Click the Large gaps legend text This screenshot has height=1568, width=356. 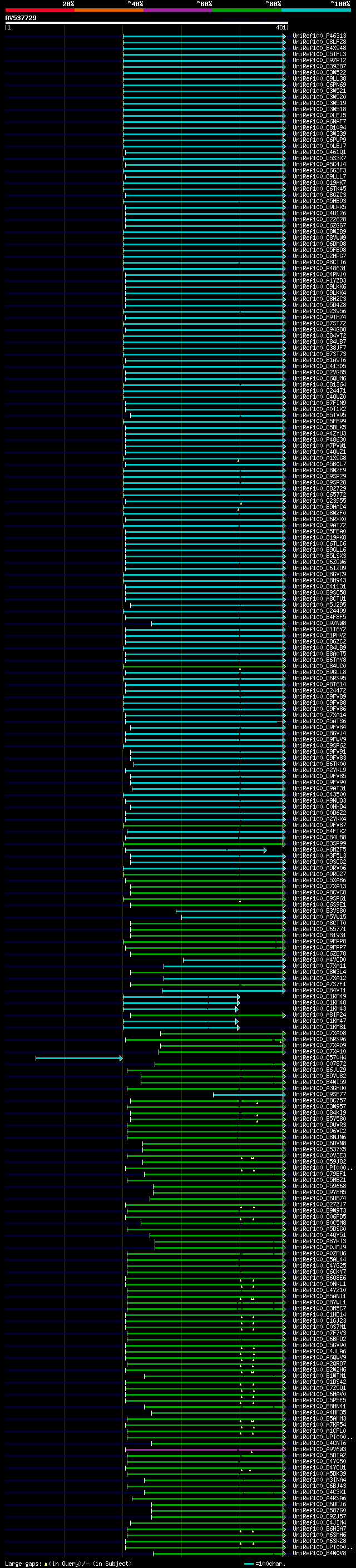(68, 1563)
